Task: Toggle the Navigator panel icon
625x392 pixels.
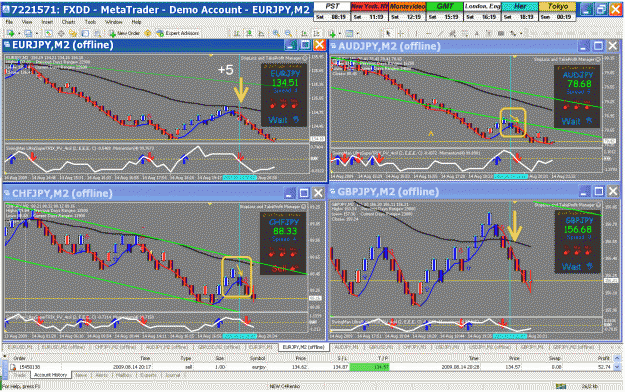Action: [x=73, y=33]
